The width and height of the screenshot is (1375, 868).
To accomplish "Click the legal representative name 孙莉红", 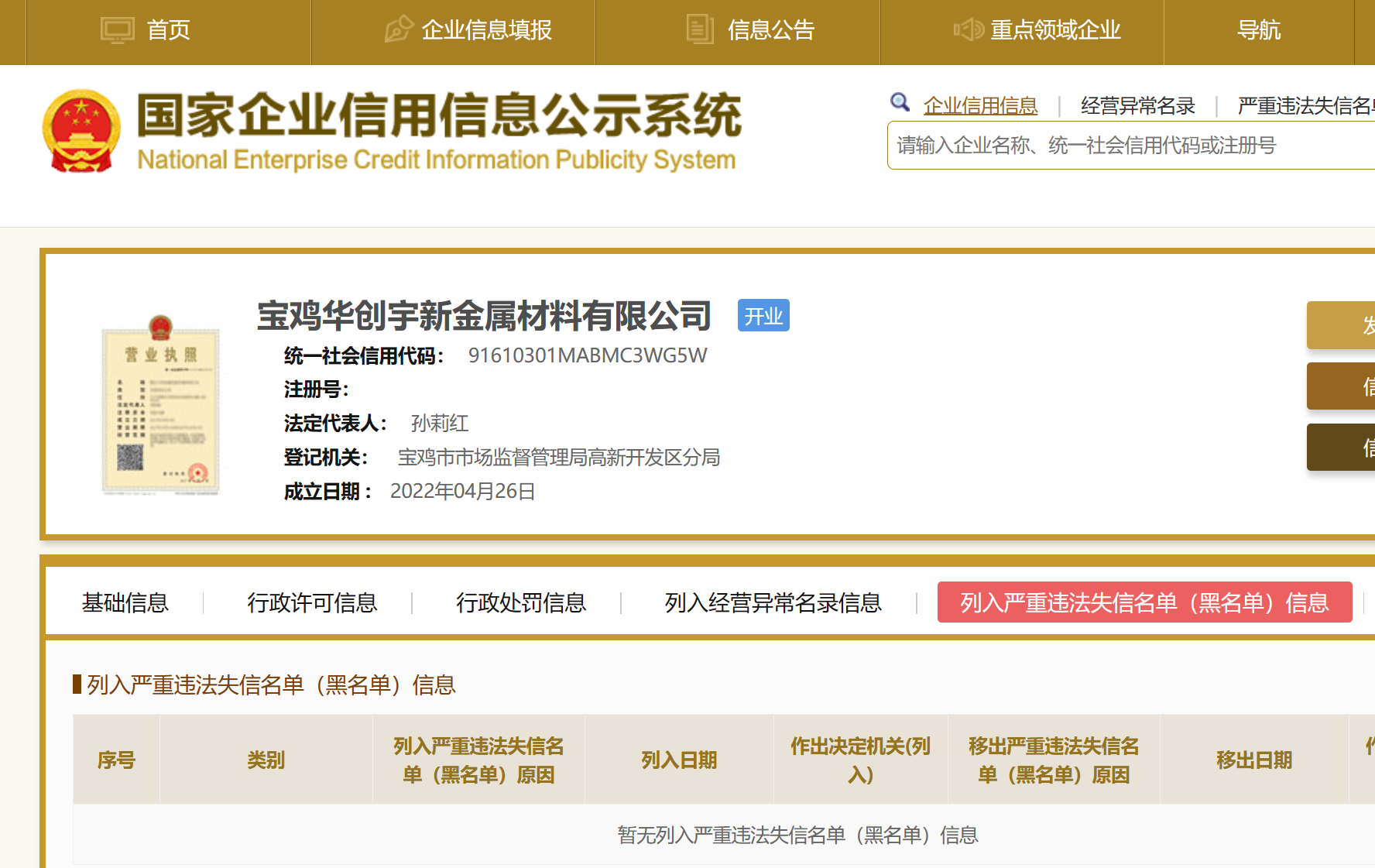I will 440,424.
